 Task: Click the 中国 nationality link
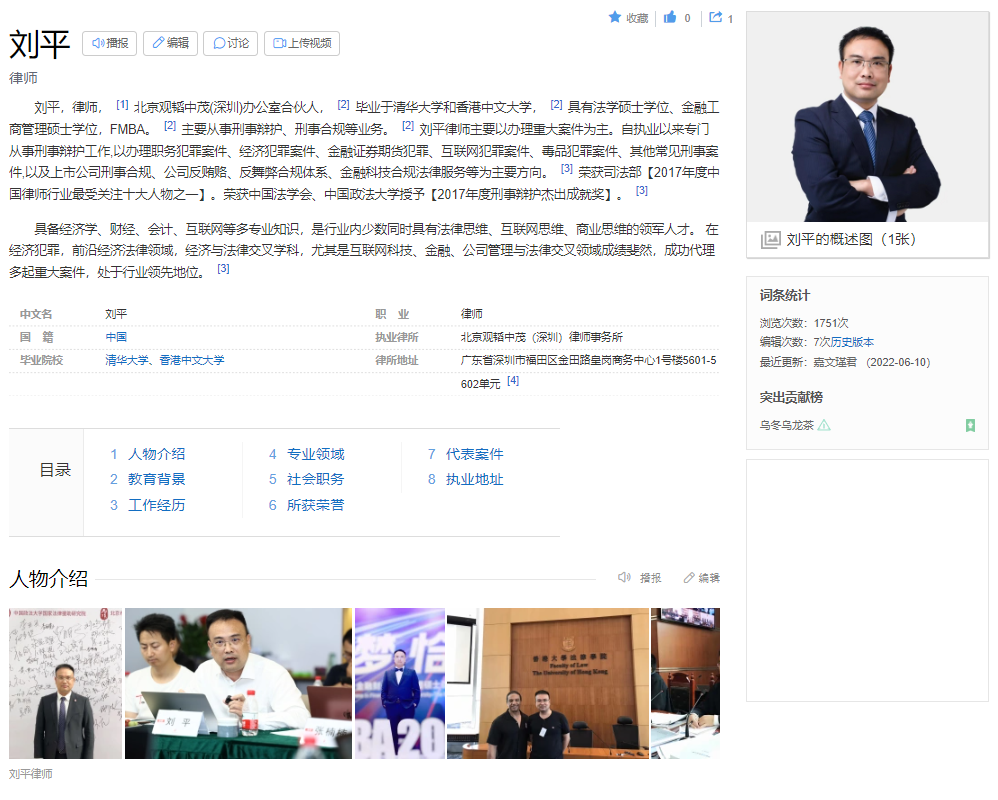pos(116,337)
